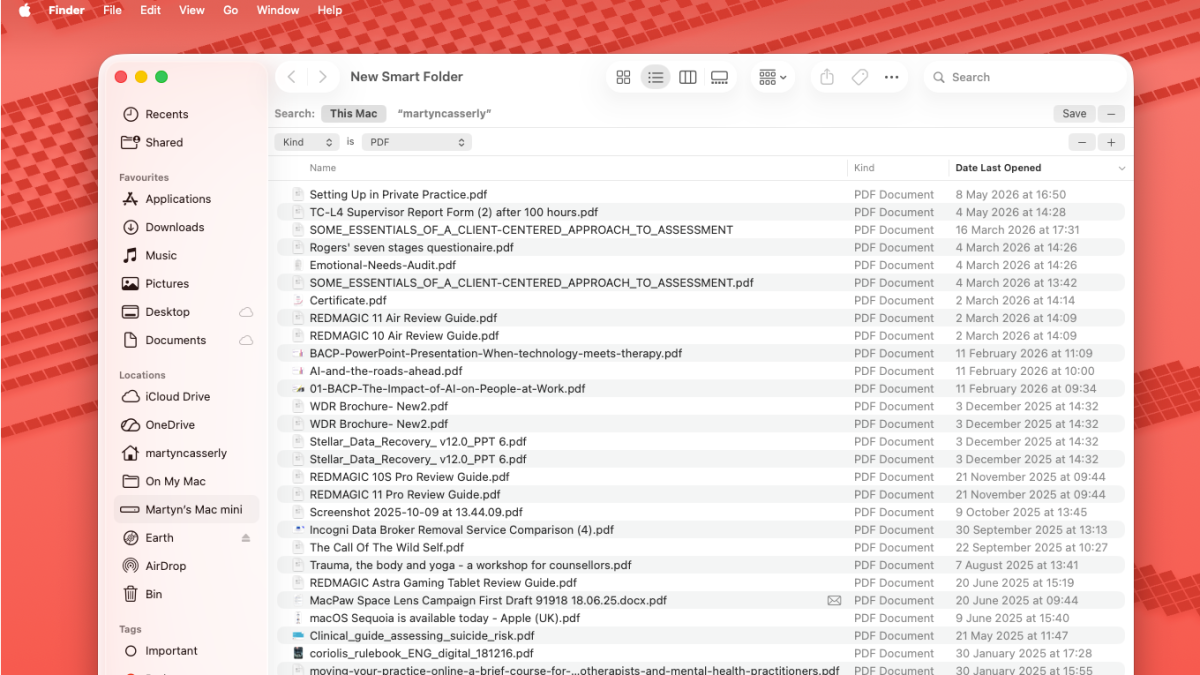This screenshot has height=675, width=1200.
Task: Click the Search field
Action: click(x=1024, y=77)
